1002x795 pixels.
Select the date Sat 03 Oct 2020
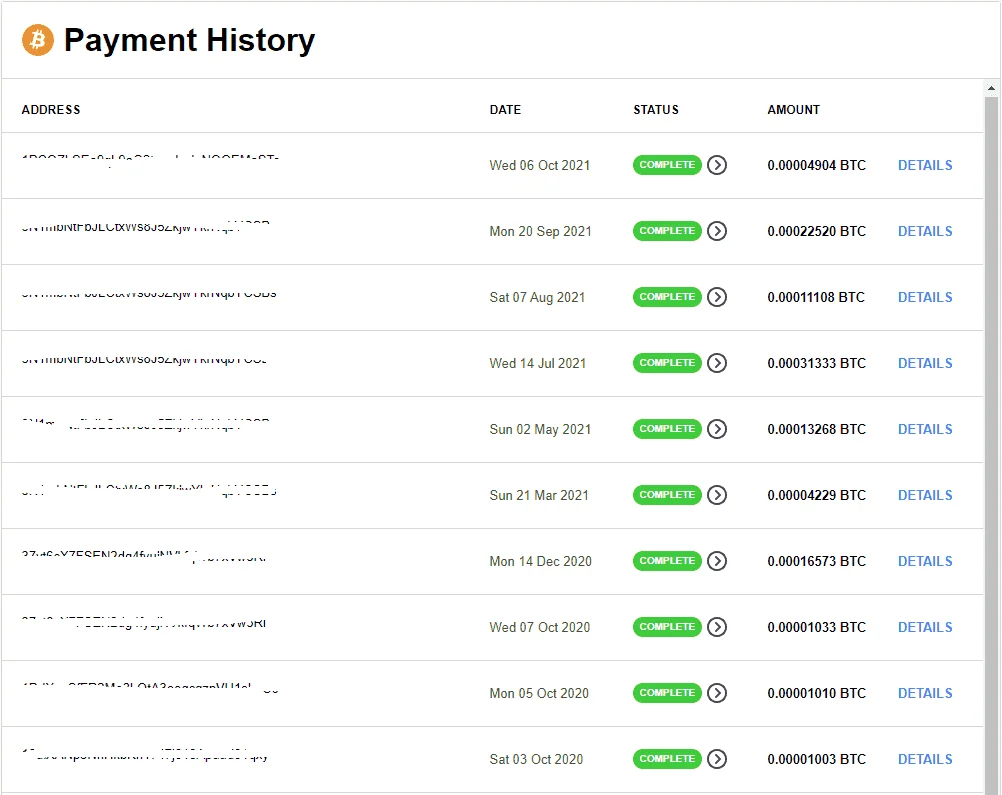(536, 759)
